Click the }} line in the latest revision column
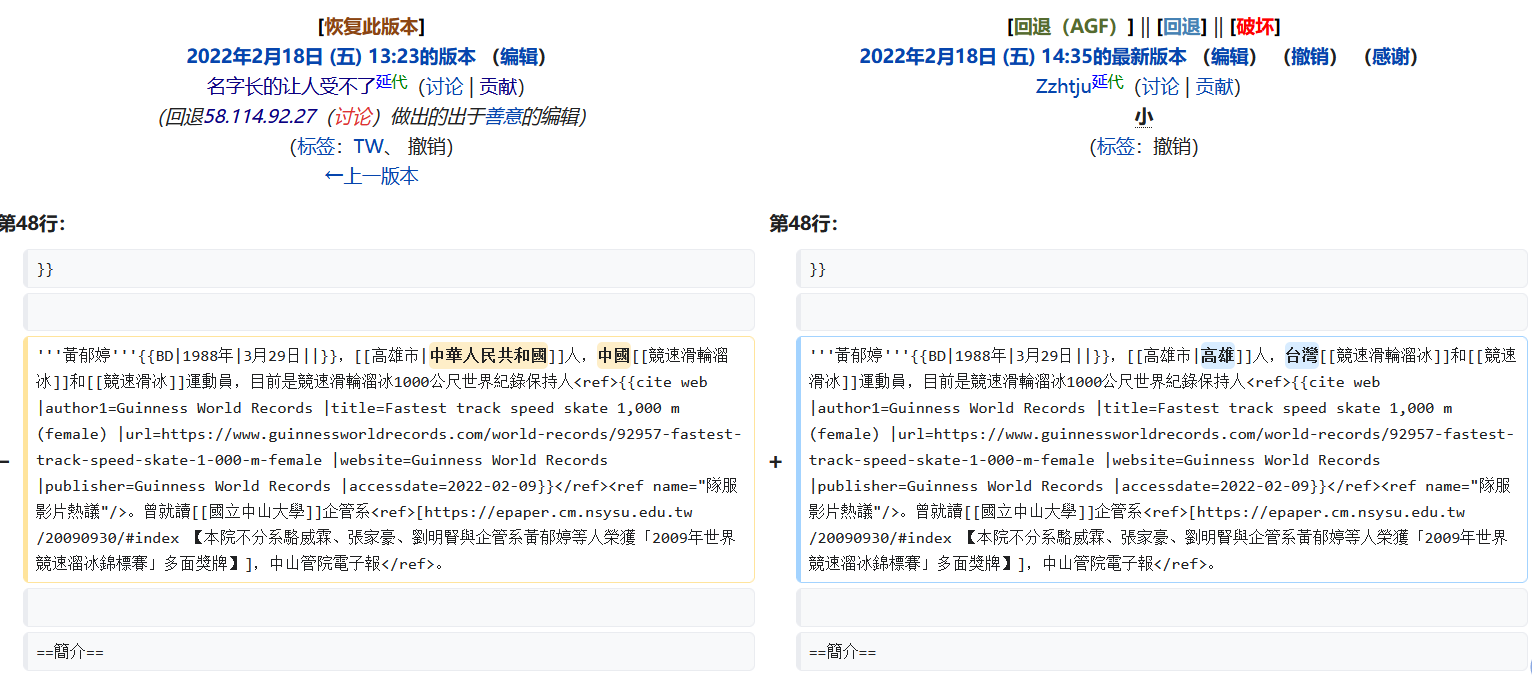Viewport: 1532px width, 675px height. coord(1162,269)
